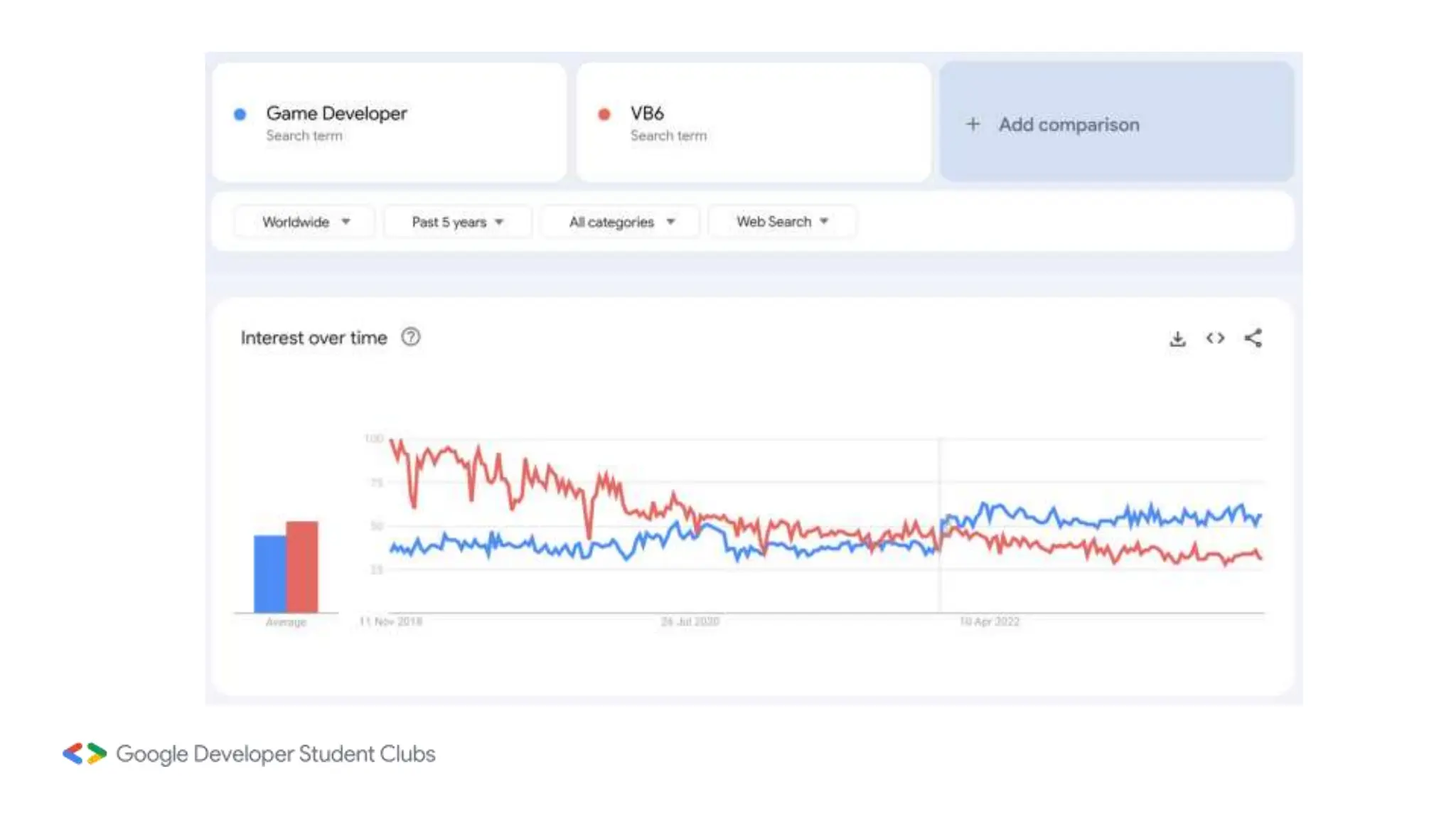Open the Interest over time help icon
Viewport: 1456px width, 819px height.
411,337
